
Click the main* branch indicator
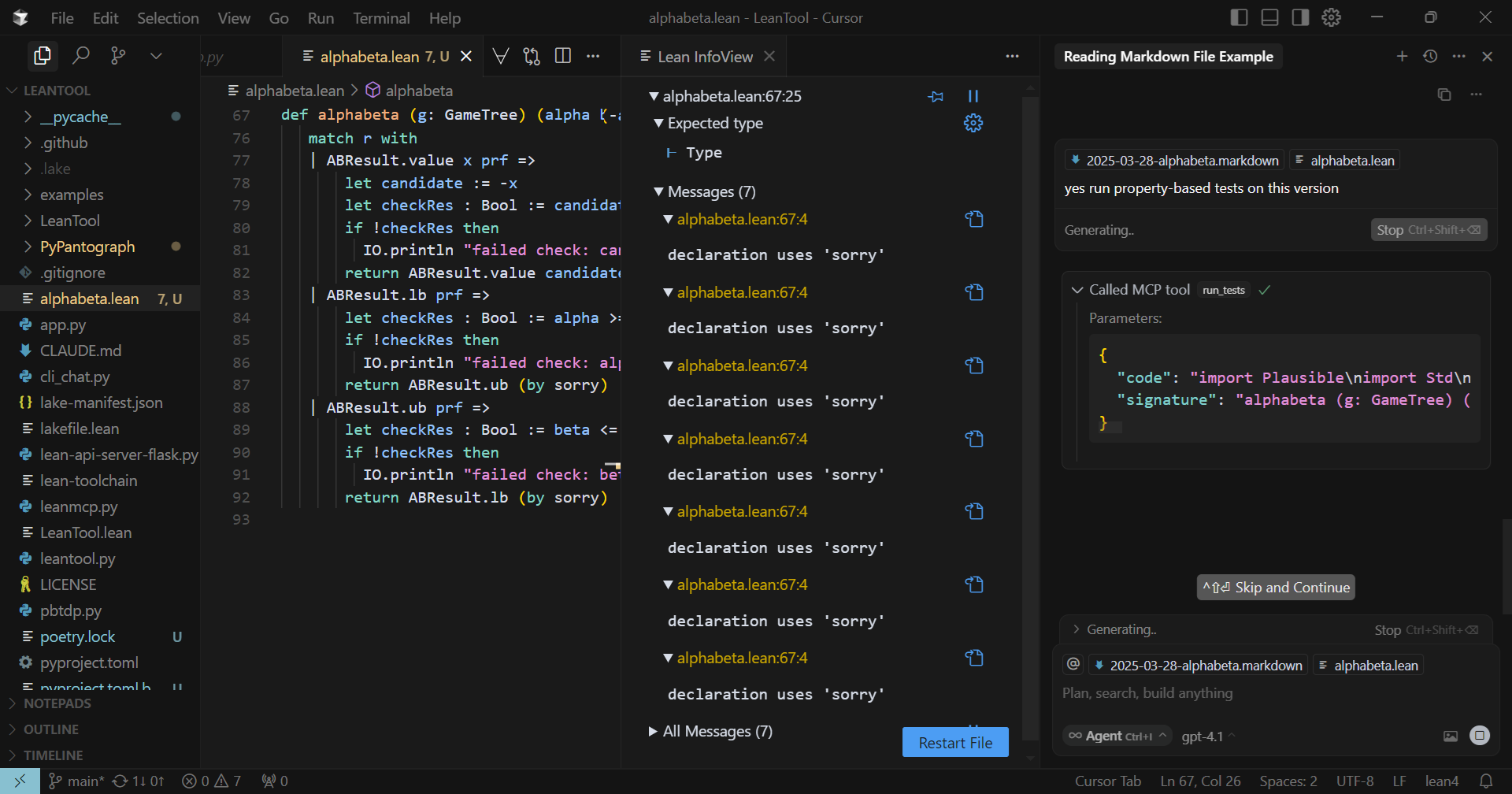pos(76,781)
